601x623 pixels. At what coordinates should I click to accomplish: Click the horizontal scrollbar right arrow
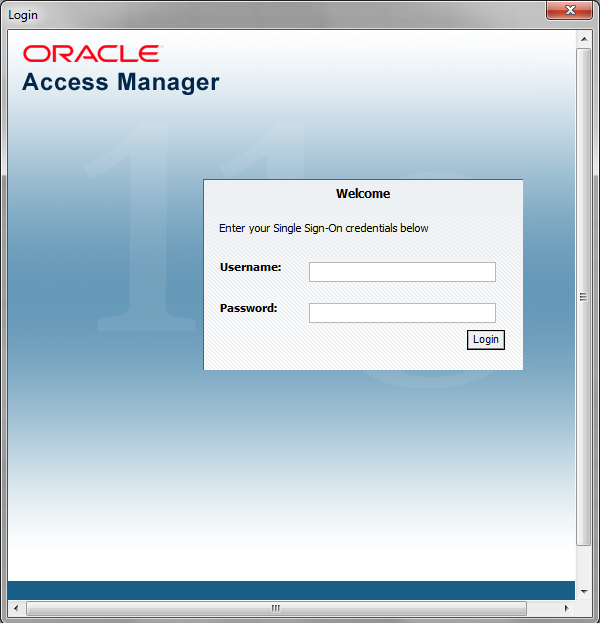pos(566,608)
